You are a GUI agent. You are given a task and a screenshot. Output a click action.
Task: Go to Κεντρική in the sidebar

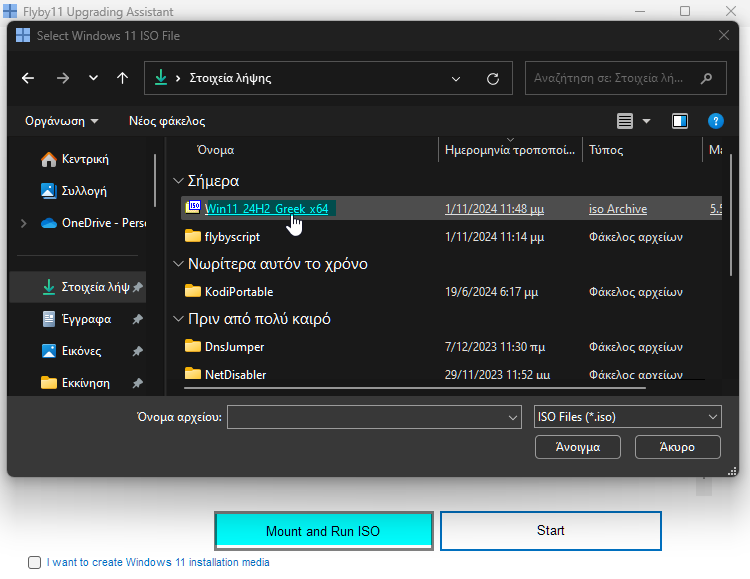(85, 159)
